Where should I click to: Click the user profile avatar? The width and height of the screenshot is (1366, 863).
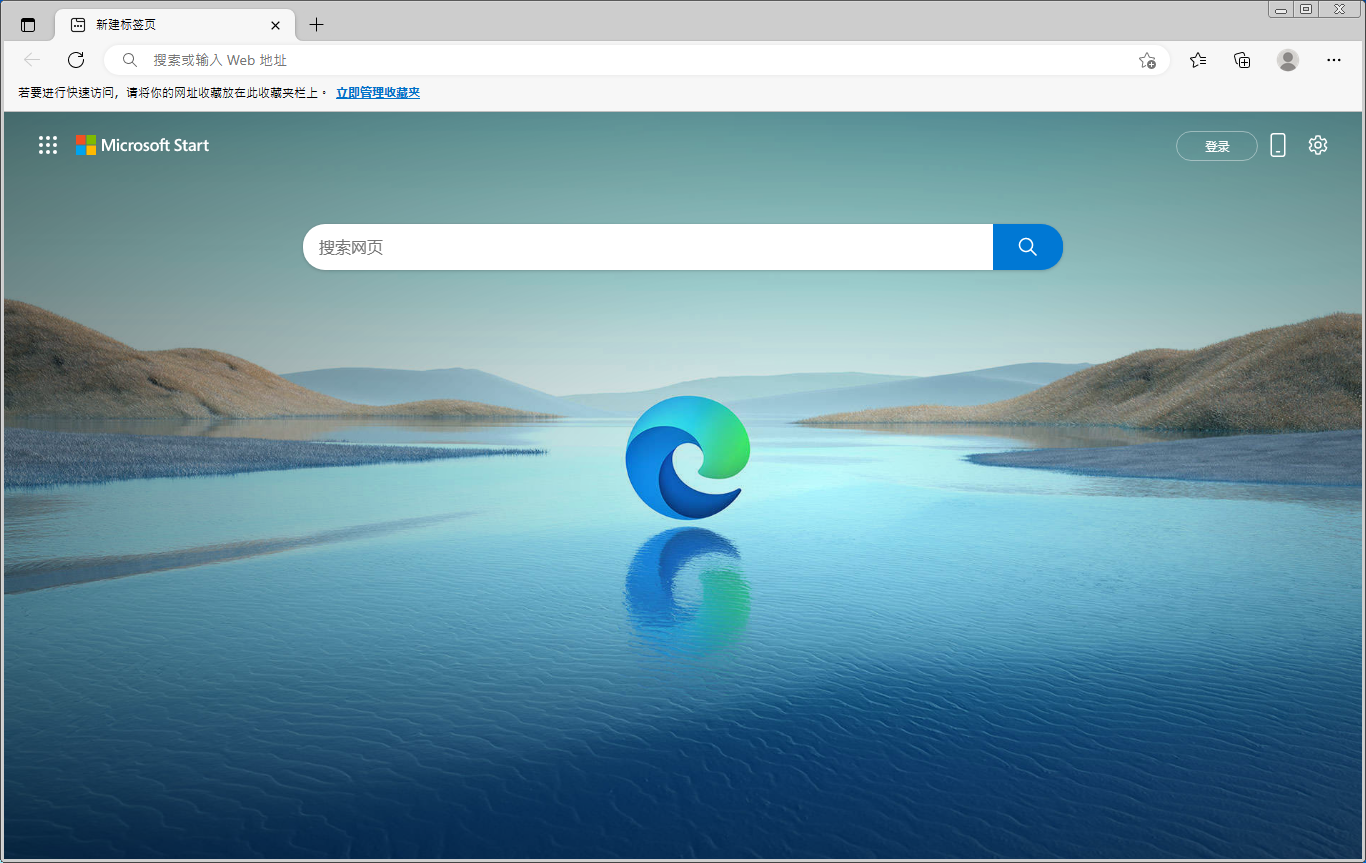point(1288,60)
